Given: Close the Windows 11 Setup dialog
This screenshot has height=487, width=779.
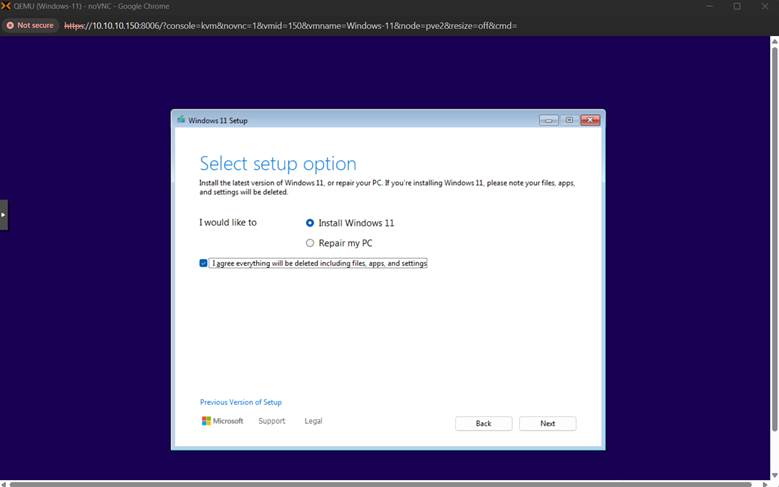Looking at the screenshot, I should pyautogui.click(x=590, y=120).
